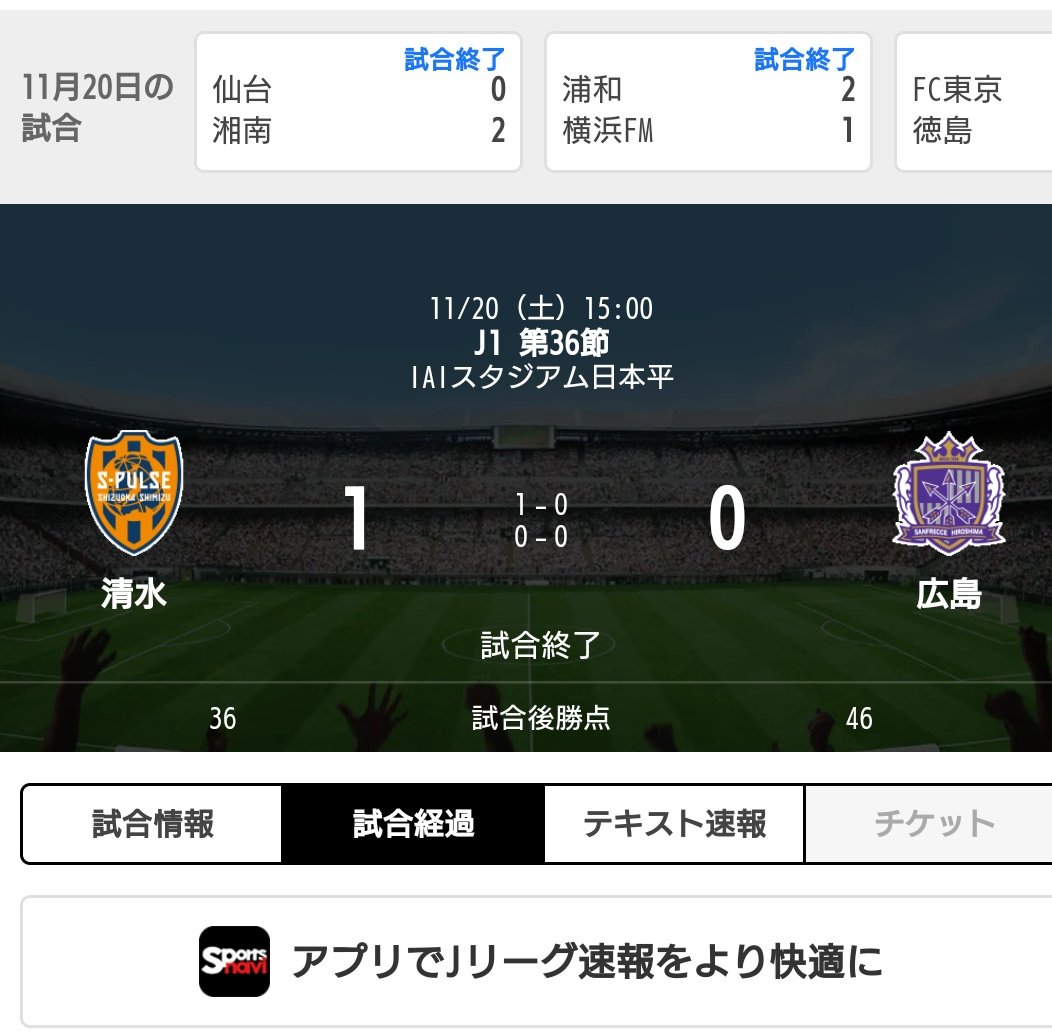Image resolution: width=1052 pixels, height=1034 pixels.
Task: Tap the Sanfrecce Hiroshima team crest
Action: [949, 493]
